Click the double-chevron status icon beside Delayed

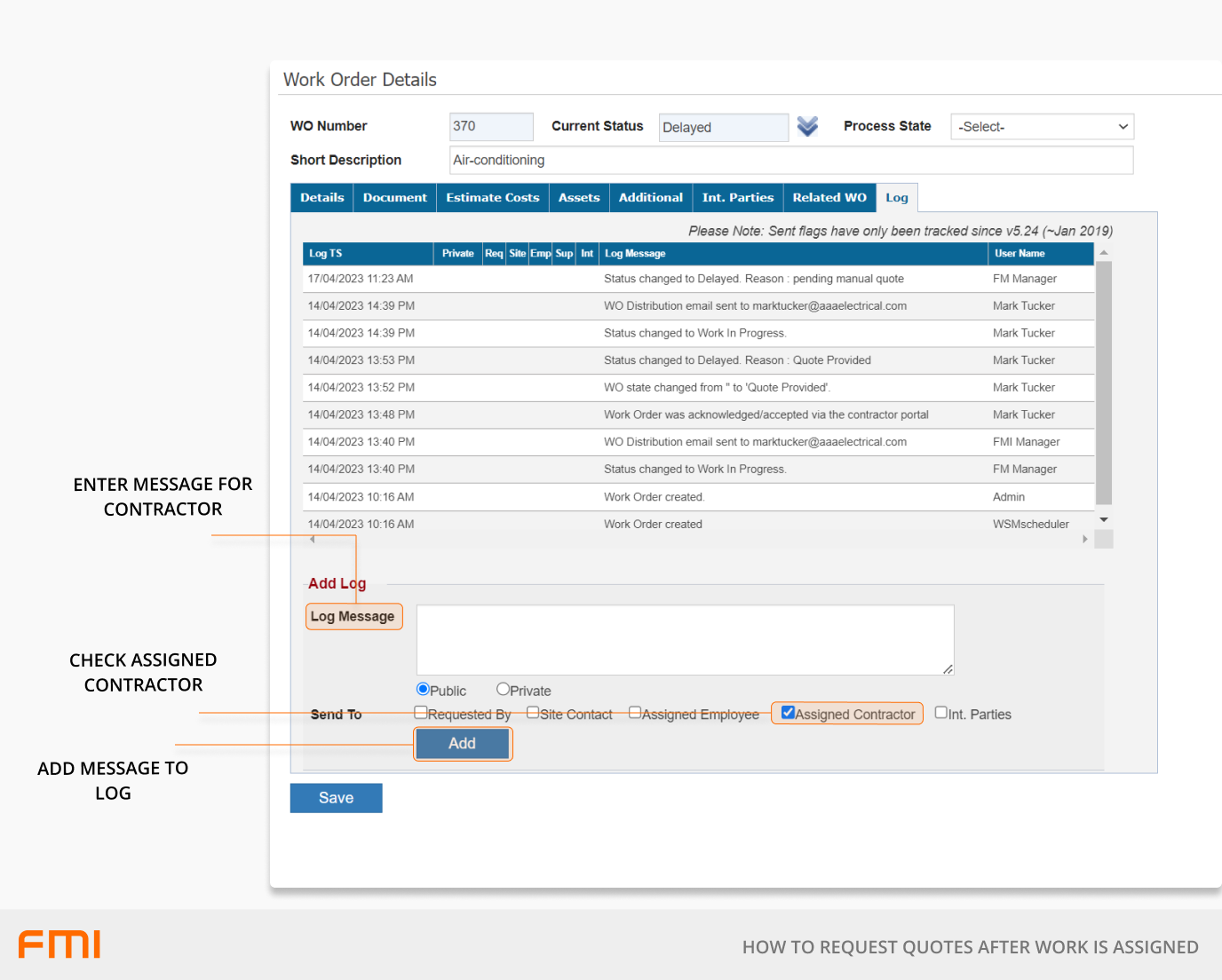pos(806,127)
